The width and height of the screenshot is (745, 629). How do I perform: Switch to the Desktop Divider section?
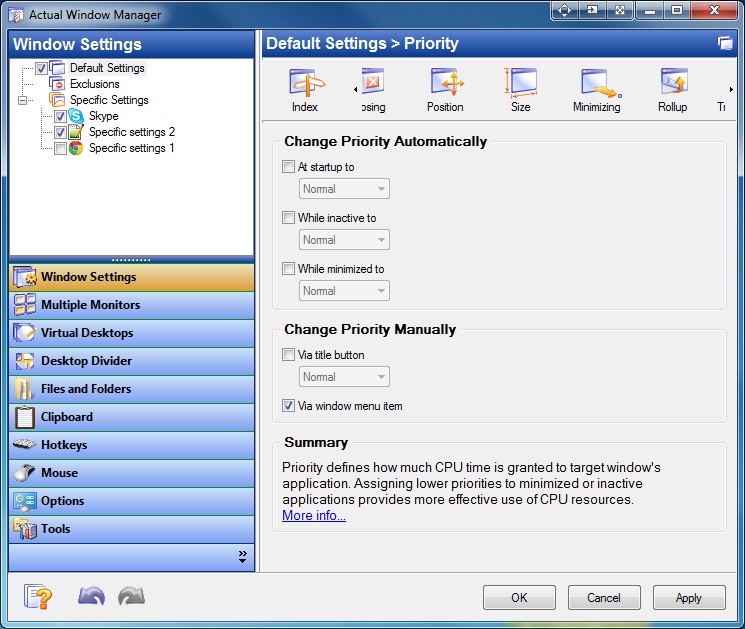click(x=131, y=361)
